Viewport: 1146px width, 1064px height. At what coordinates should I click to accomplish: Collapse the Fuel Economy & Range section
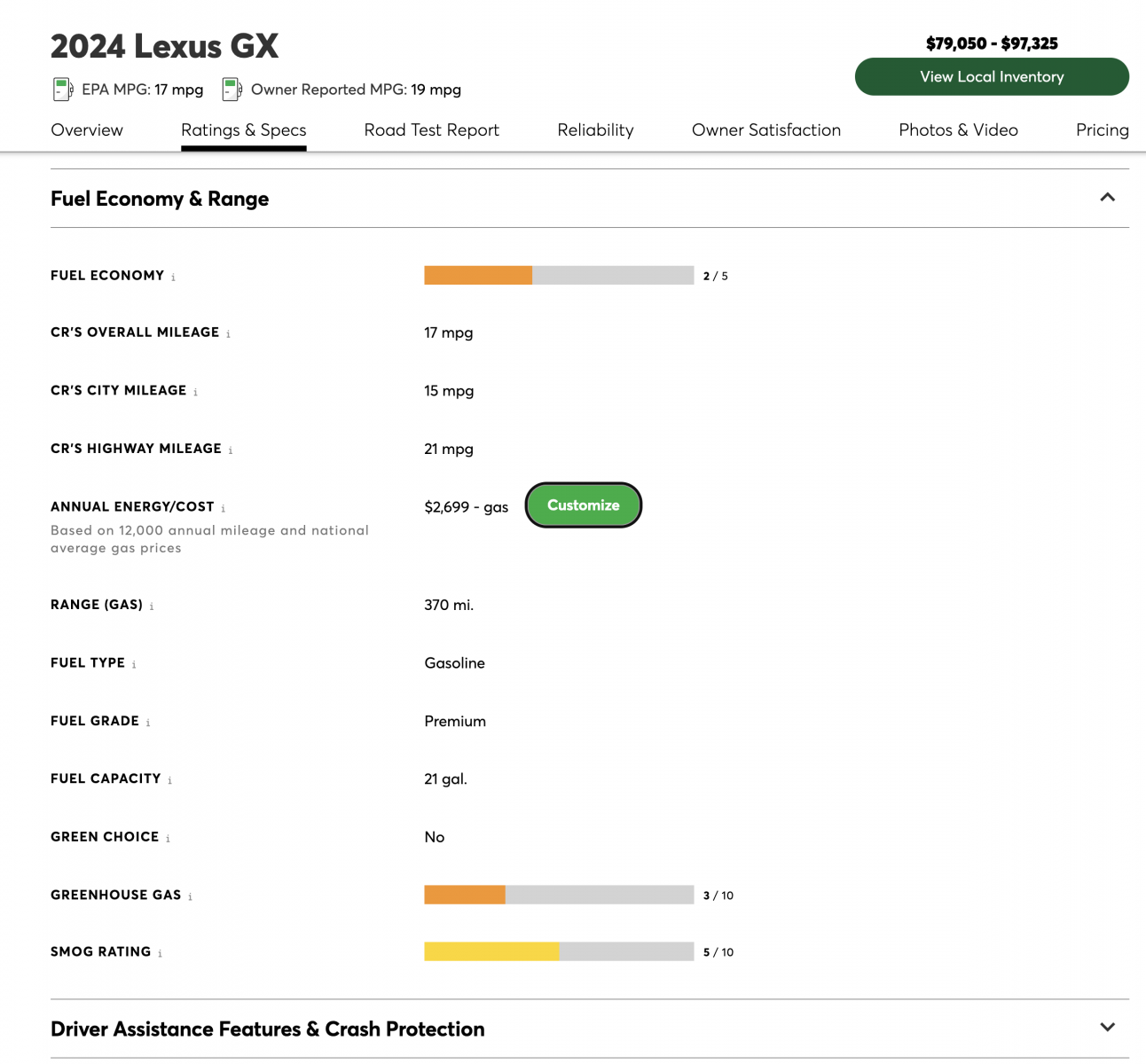pos(1107,198)
